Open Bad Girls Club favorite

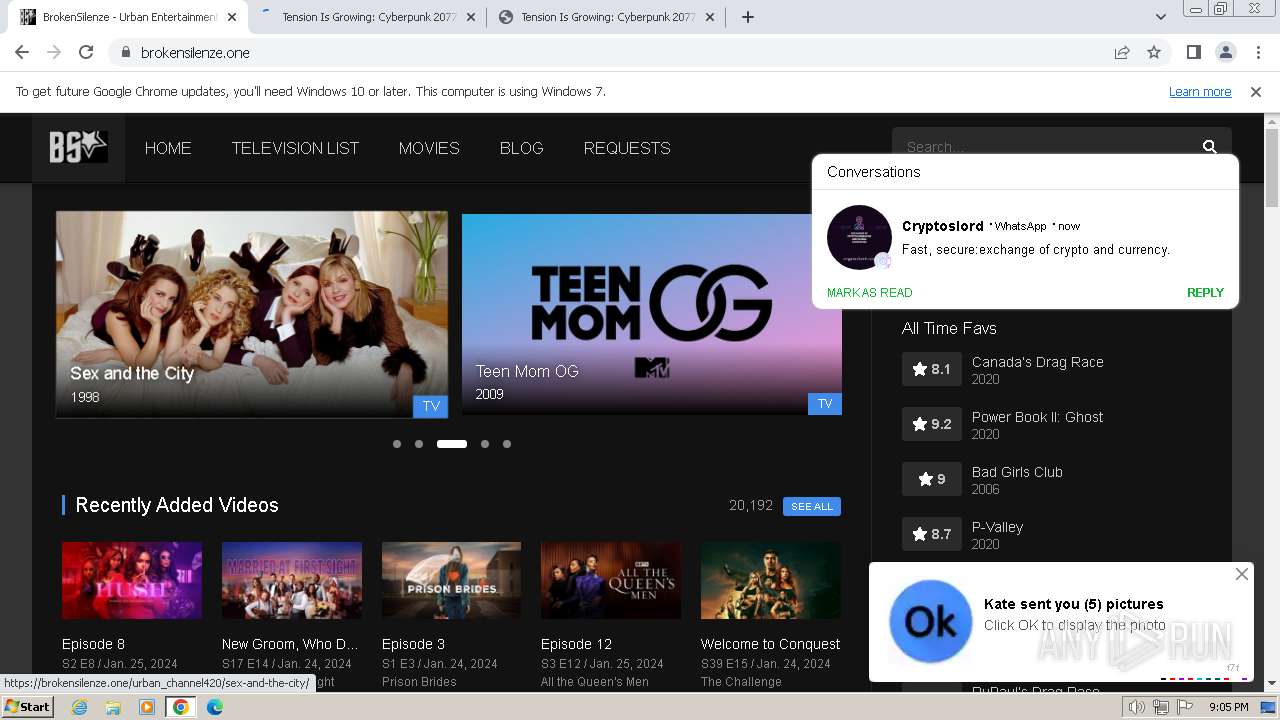coord(1017,472)
